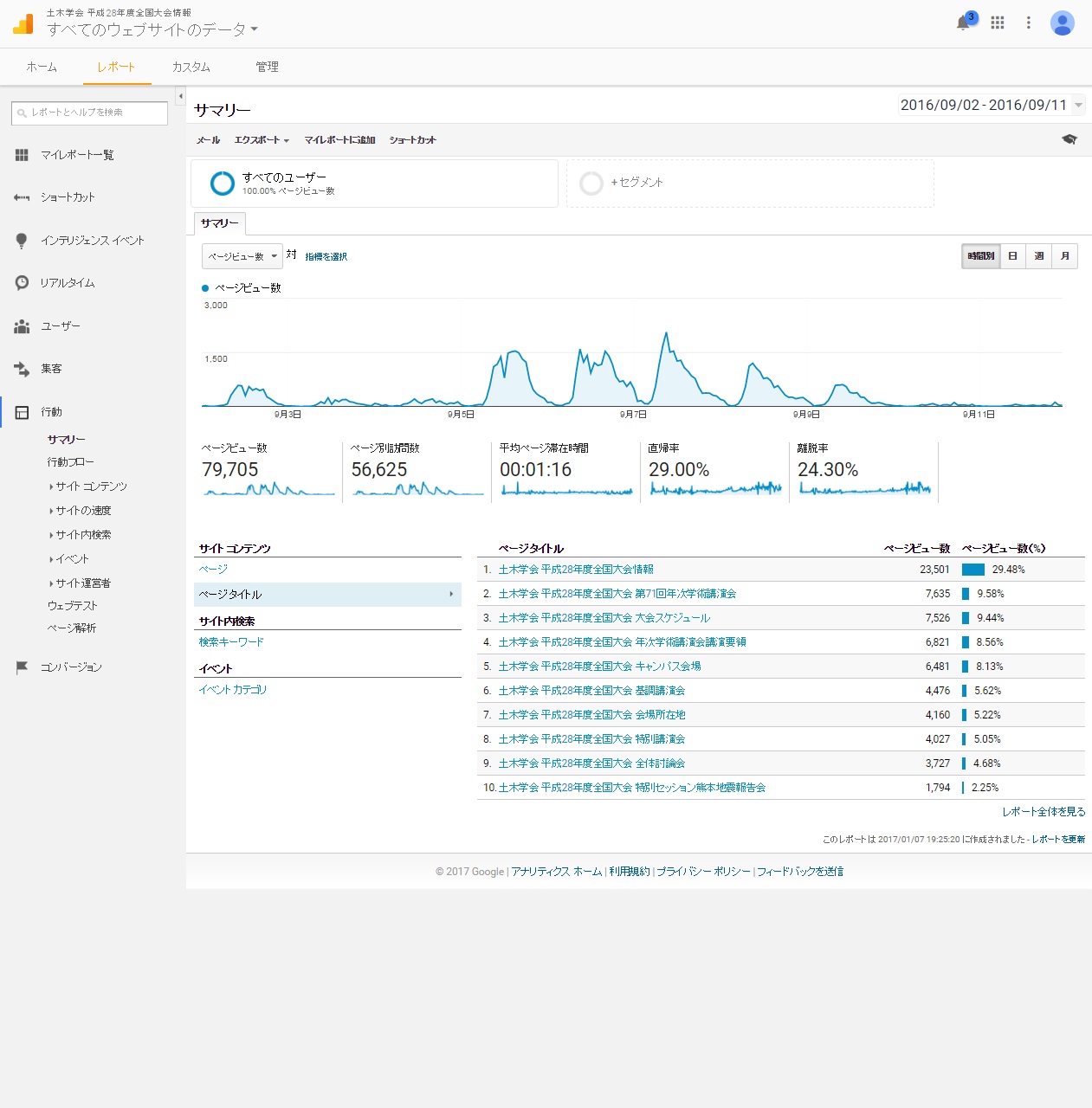
Task: Click the three-dot more options icon
Action: (1029, 23)
